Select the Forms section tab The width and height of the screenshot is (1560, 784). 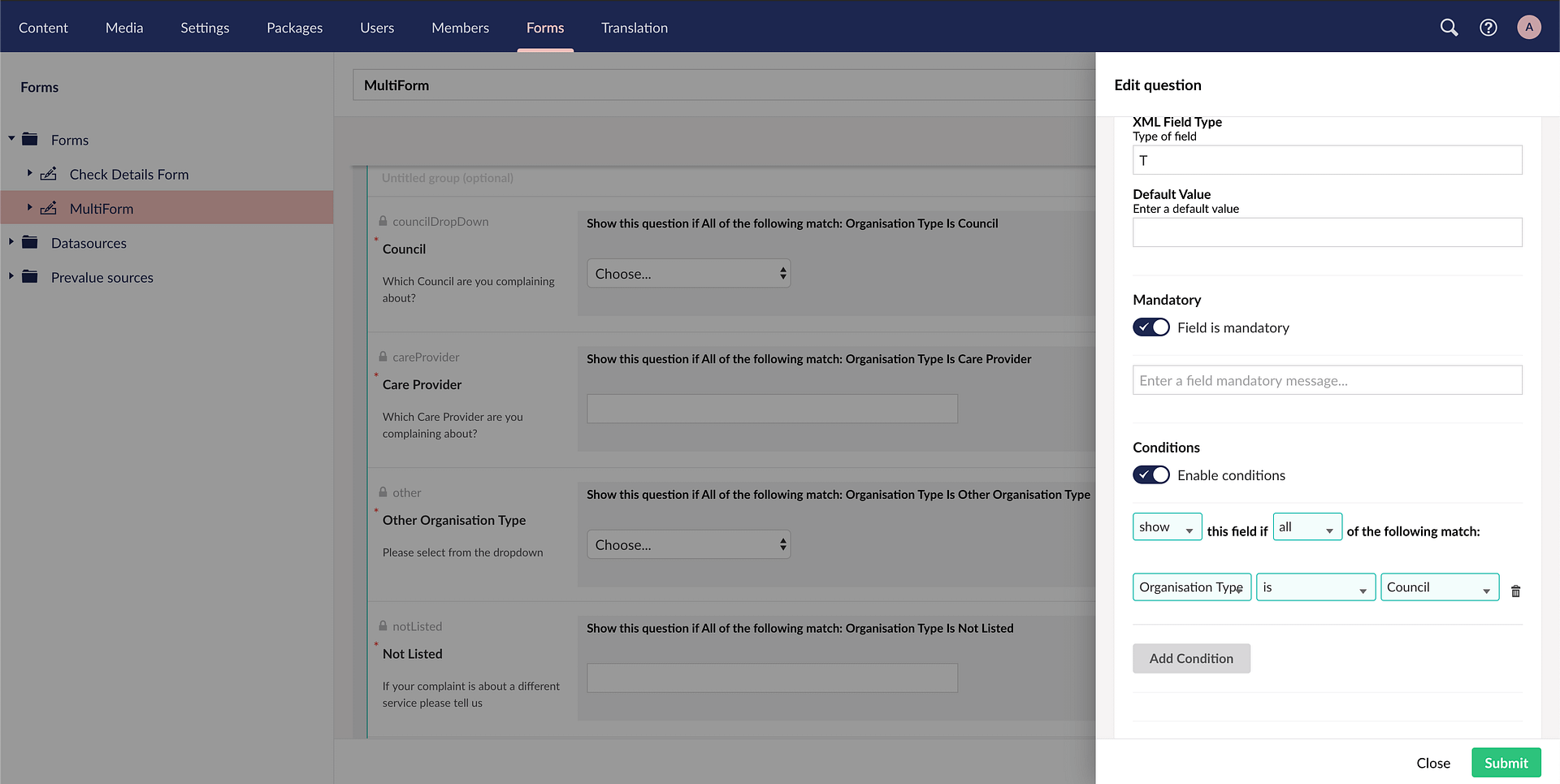click(x=545, y=28)
